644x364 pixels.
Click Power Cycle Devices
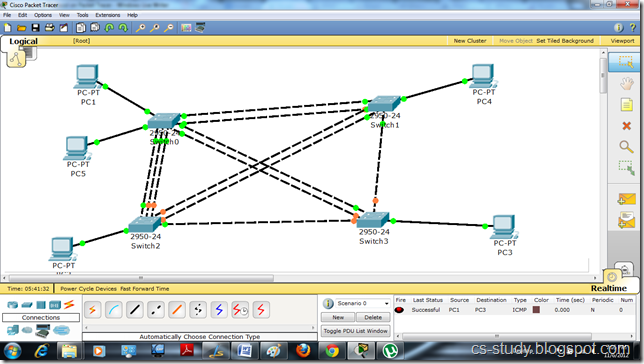pos(88,289)
